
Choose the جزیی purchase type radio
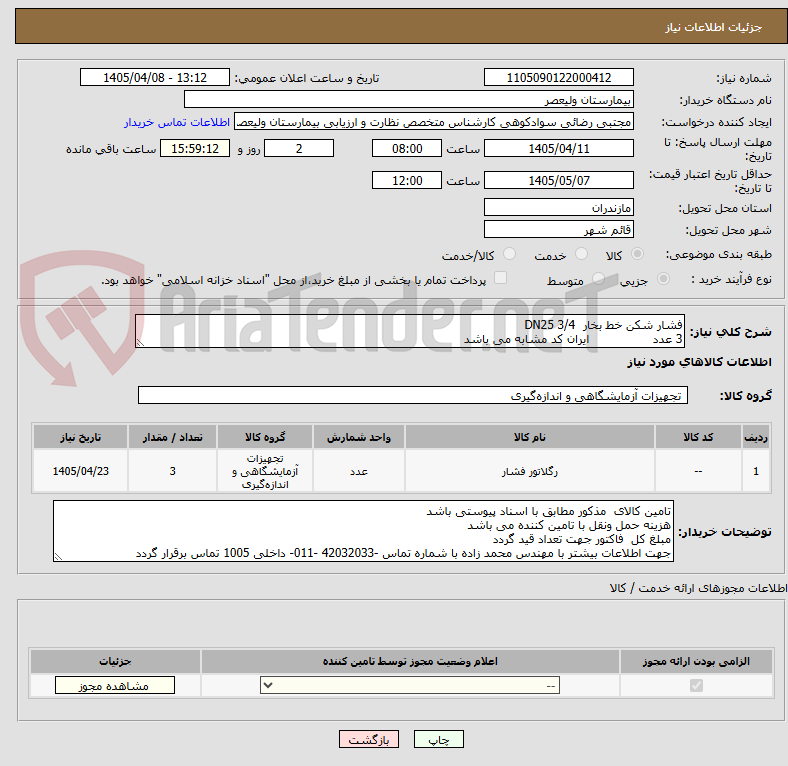tap(663, 278)
